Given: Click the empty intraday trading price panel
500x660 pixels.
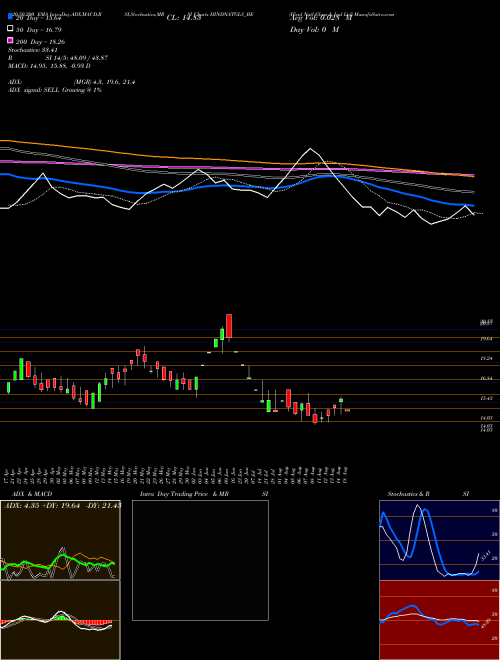Looking at the screenshot, I should 200,560.
